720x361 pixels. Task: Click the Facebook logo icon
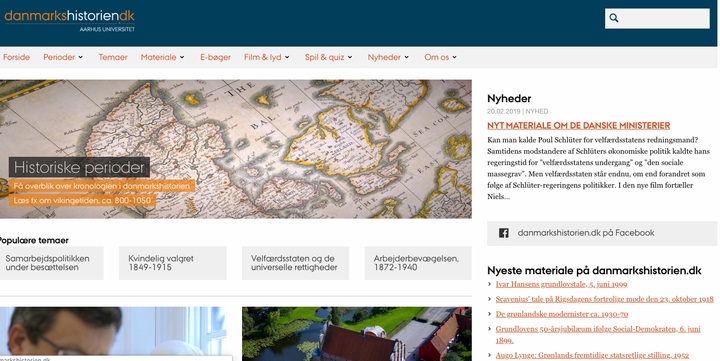click(x=504, y=233)
